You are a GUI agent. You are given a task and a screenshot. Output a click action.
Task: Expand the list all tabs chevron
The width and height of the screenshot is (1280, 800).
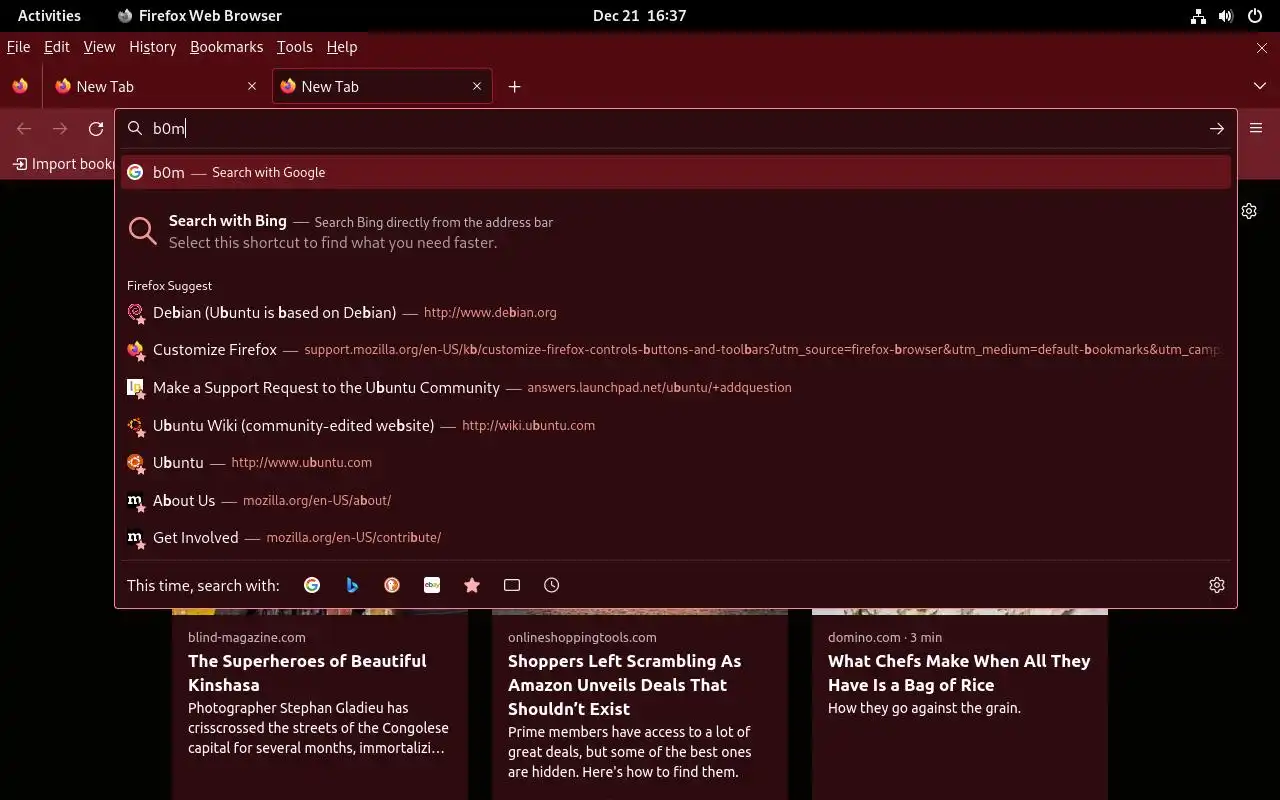[1260, 86]
